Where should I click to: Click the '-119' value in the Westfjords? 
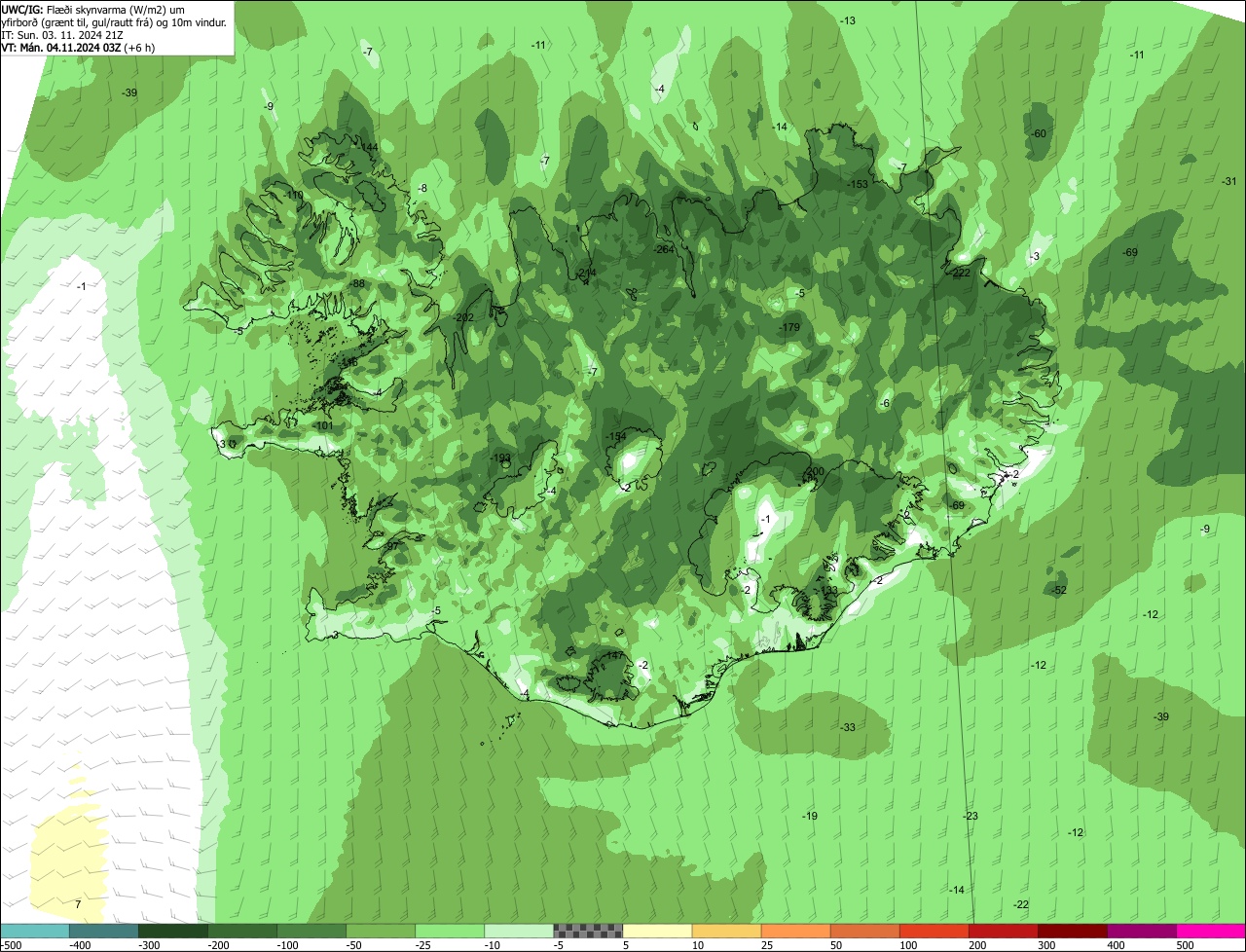pos(293,195)
